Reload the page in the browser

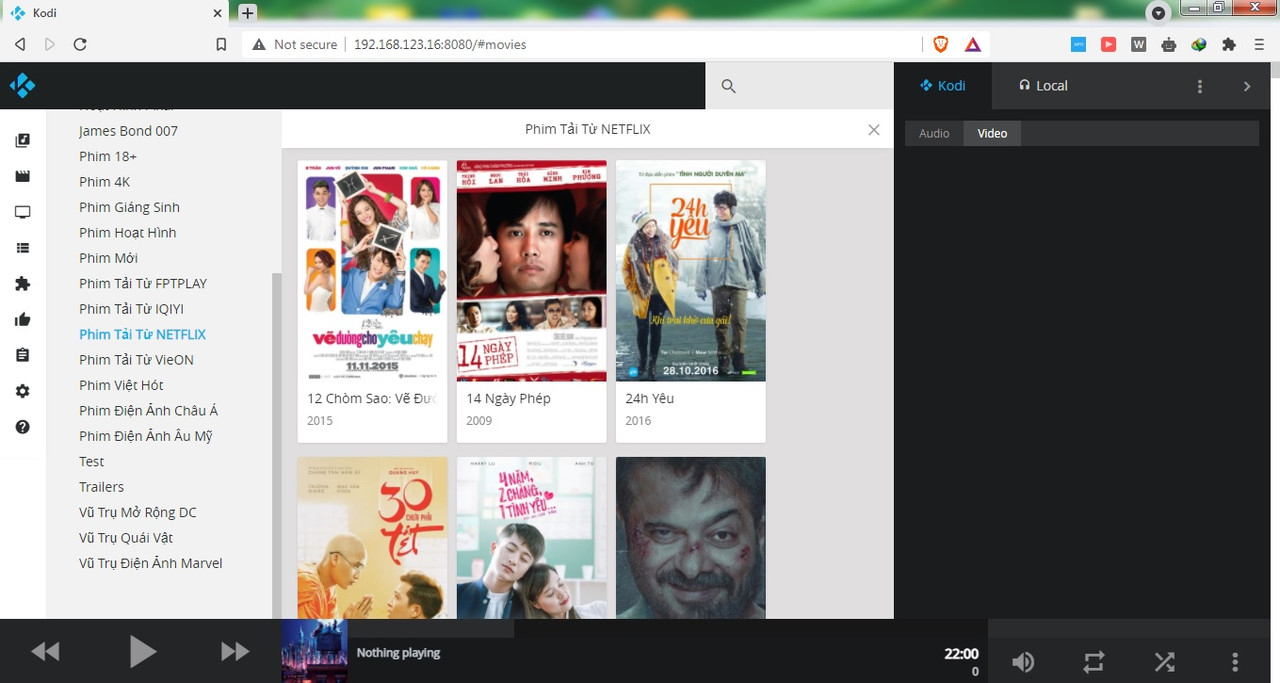pyautogui.click(x=80, y=44)
